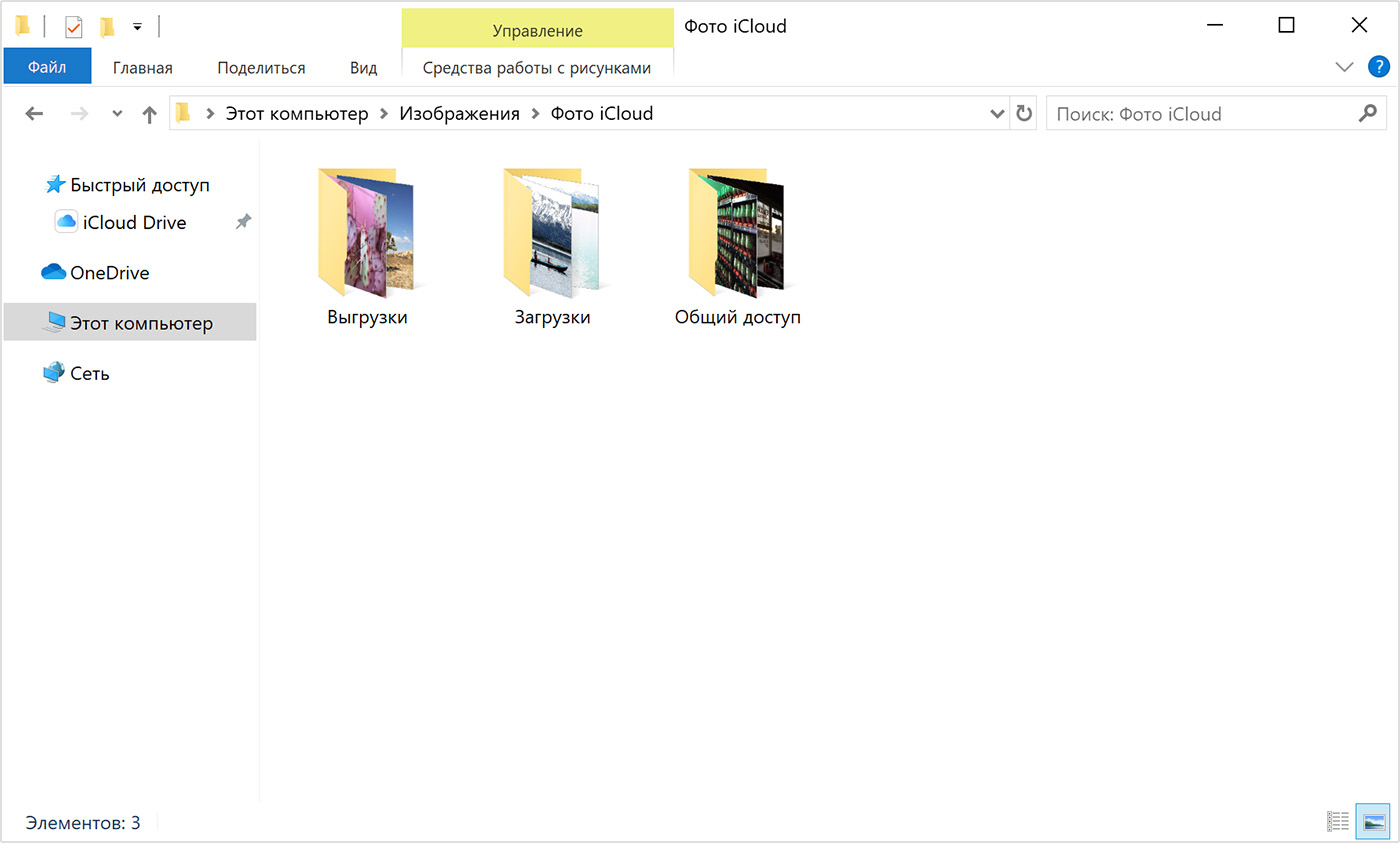Click the Элементов: 3 status text
This screenshot has width=1400, height=844.
[83, 823]
